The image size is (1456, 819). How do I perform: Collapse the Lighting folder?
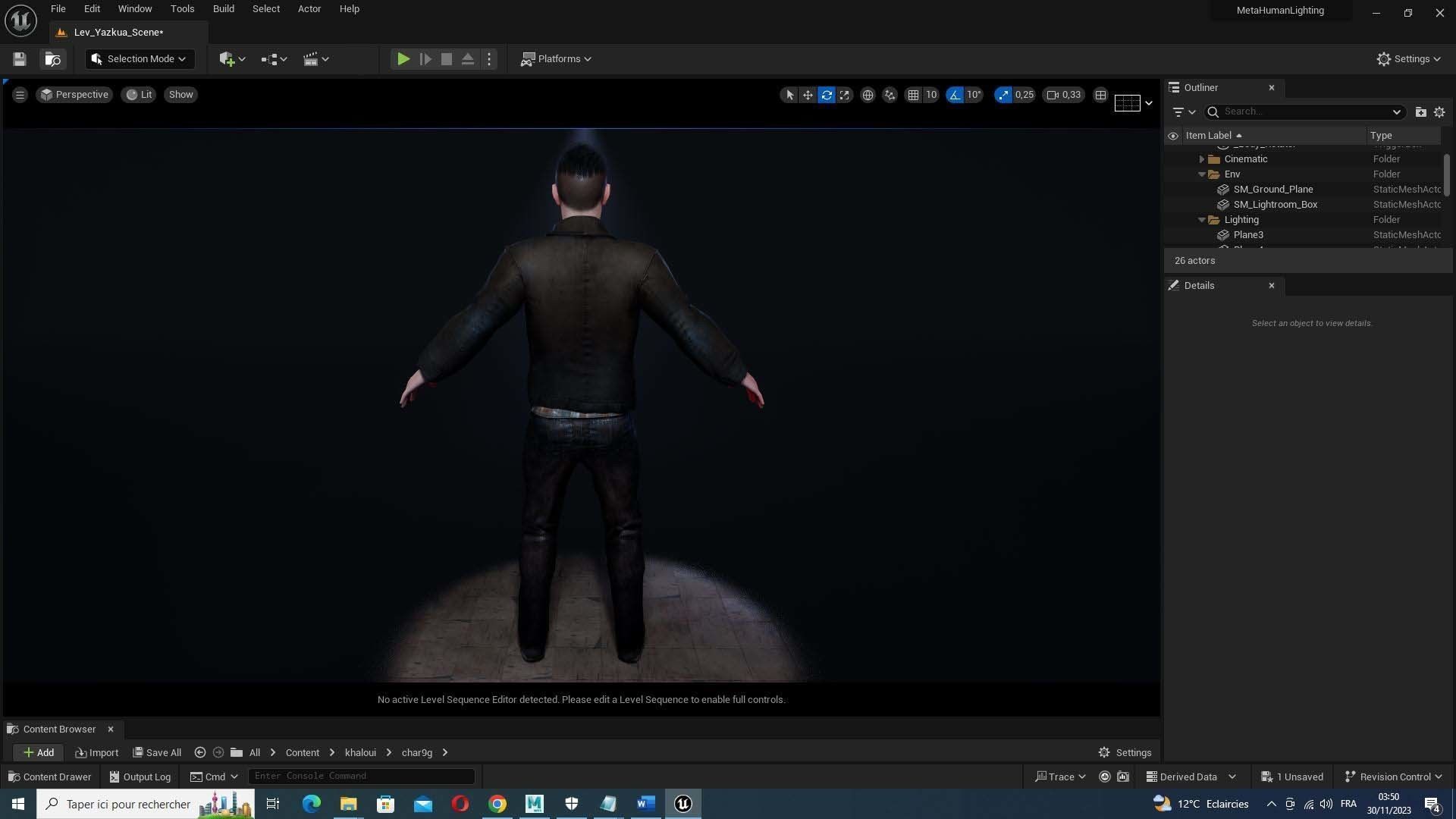1202,220
